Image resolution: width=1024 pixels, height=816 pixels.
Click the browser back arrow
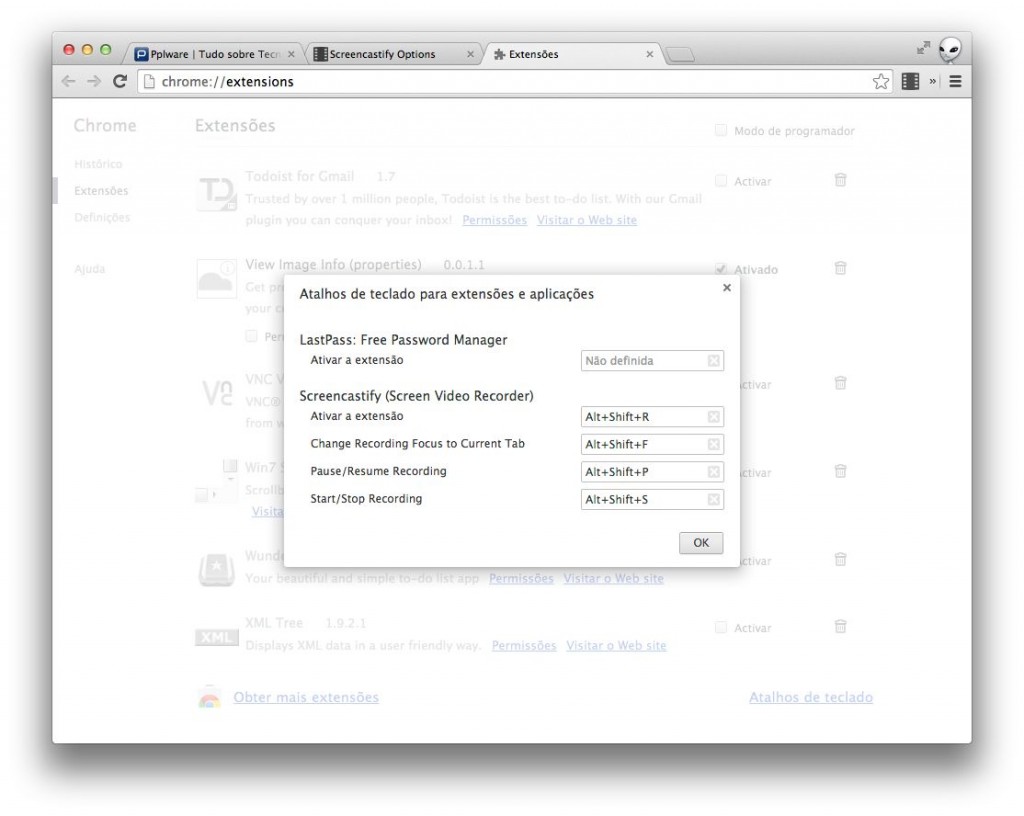tap(69, 81)
